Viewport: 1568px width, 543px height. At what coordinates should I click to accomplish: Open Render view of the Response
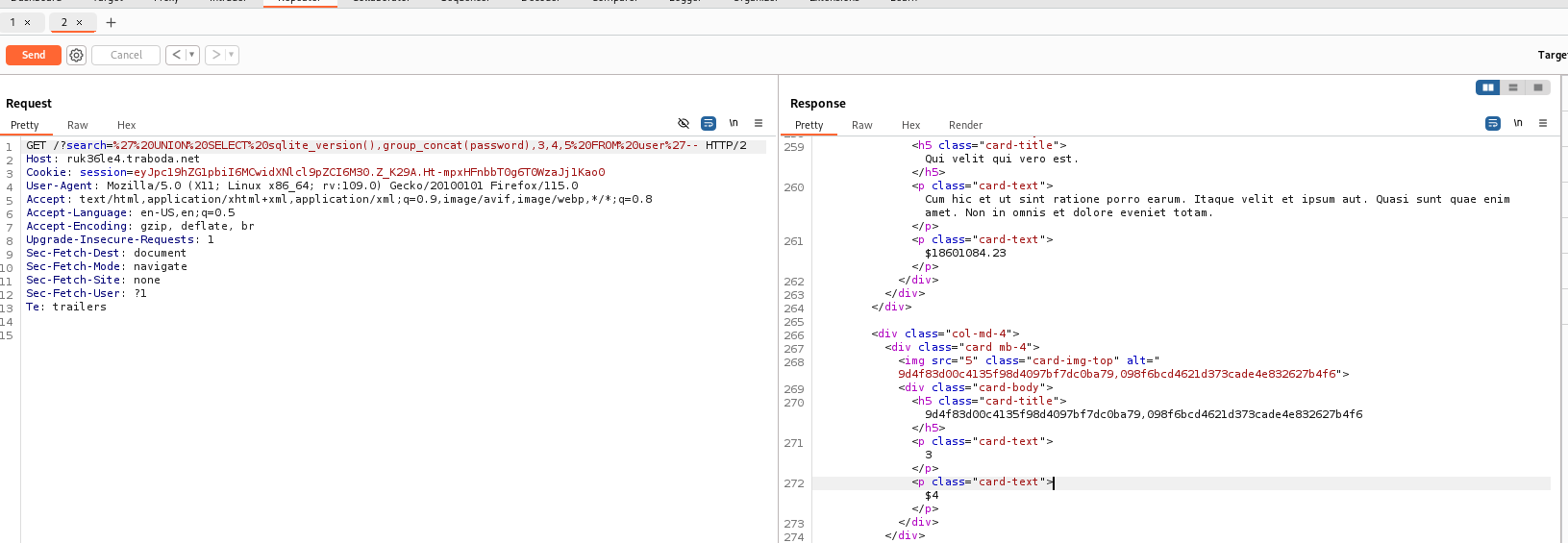pyautogui.click(x=966, y=125)
